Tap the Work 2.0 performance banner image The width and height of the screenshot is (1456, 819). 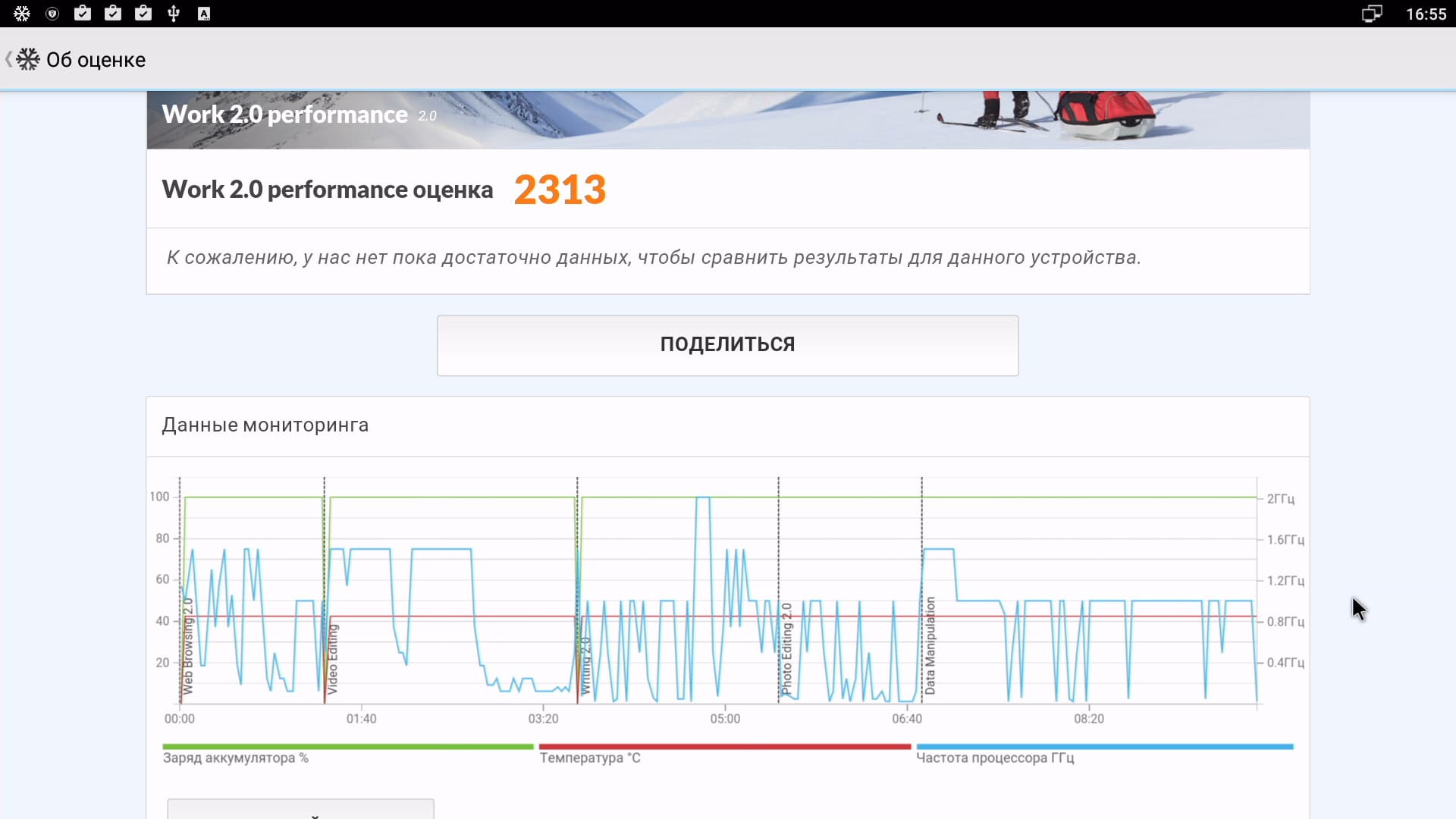[x=727, y=120]
